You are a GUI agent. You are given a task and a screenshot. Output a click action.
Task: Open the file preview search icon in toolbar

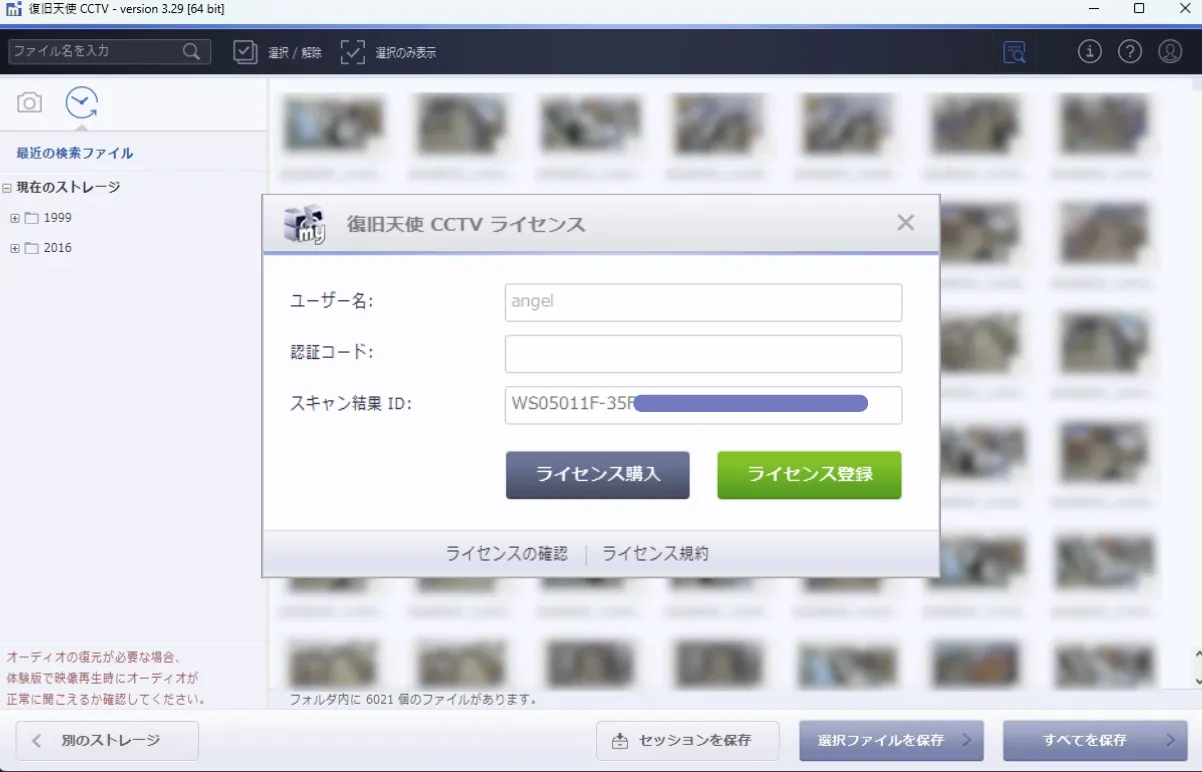tap(1015, 52)
